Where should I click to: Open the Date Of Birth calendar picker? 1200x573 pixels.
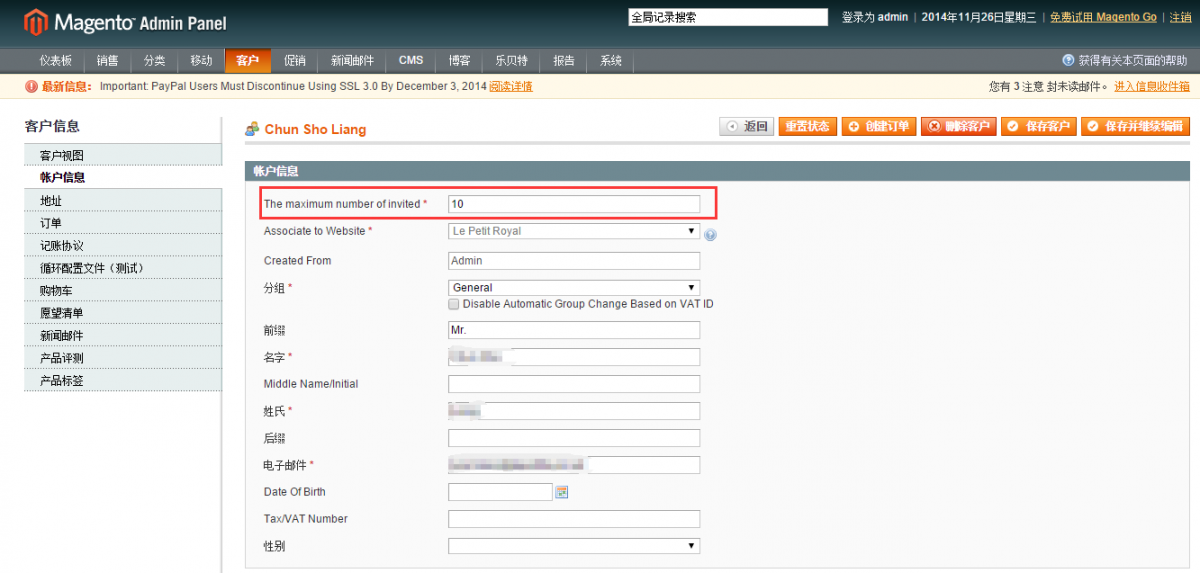[x=562, y=492]
